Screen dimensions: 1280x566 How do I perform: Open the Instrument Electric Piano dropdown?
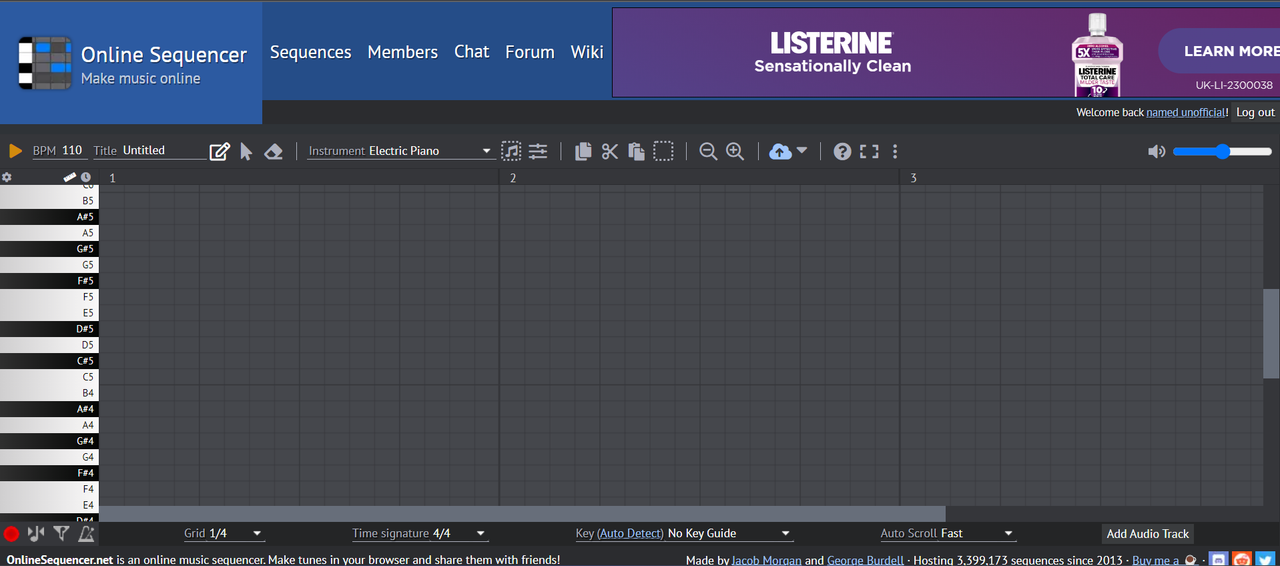pyautogui.click(x=400, y=151)
